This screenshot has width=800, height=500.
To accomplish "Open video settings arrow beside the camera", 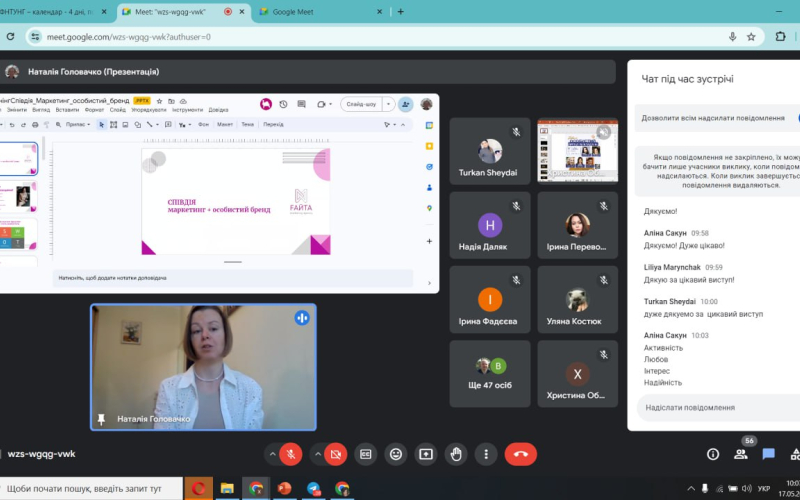I will pos(318,454).
